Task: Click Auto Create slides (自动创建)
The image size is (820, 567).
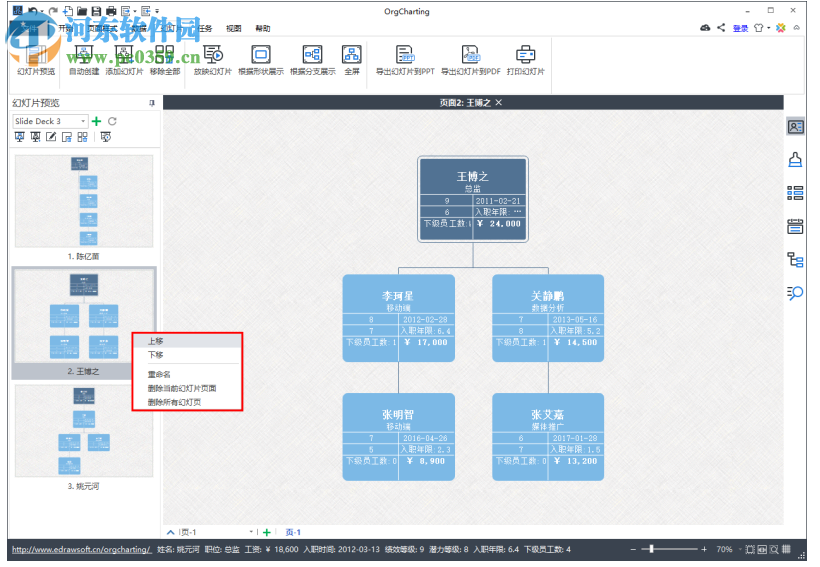Action: tap(84, 61)
